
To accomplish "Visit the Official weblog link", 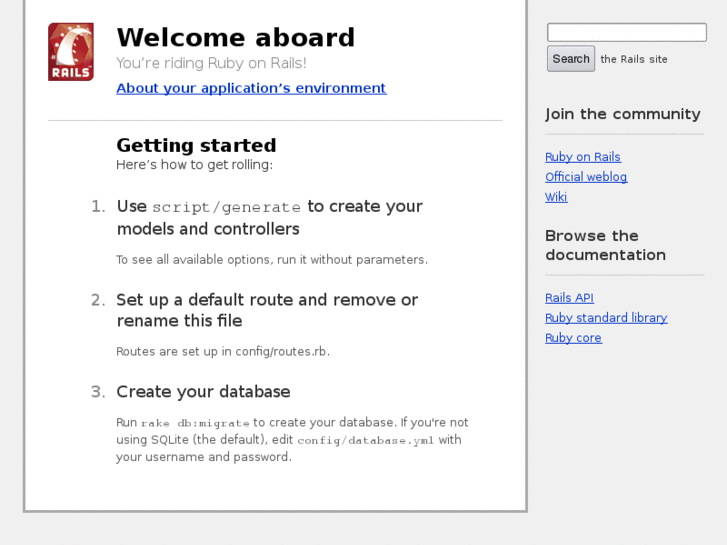I will (x=586, y=177).
